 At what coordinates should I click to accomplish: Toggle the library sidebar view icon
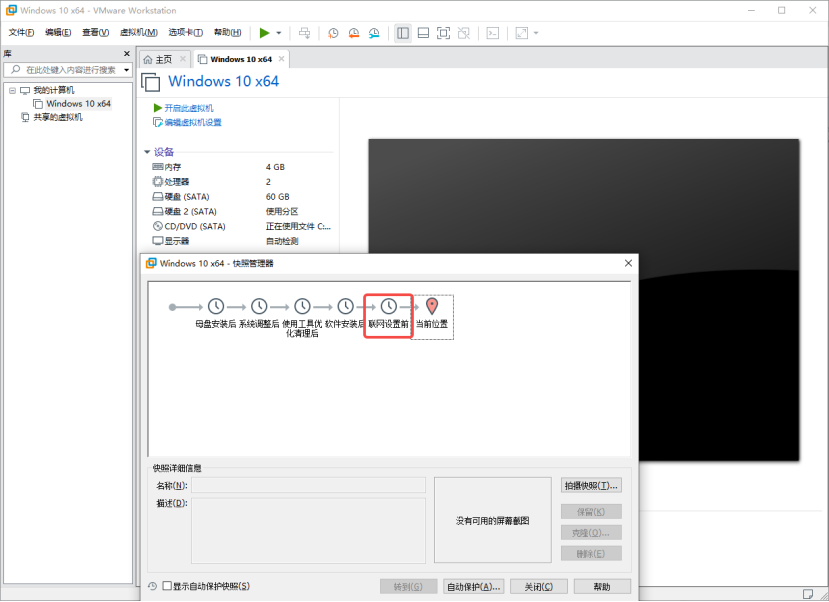click(403, 33)
